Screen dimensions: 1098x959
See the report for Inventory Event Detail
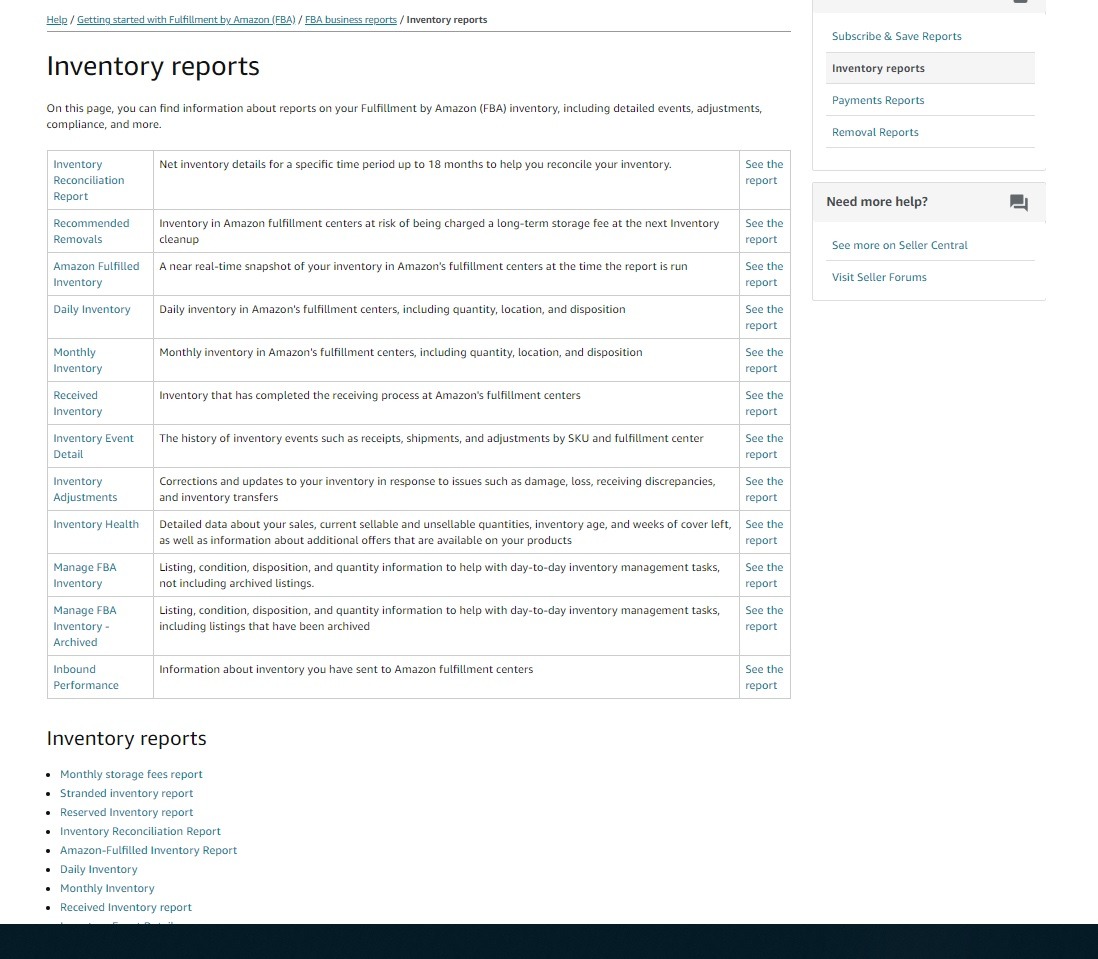pyautogui.click(x=764, y=446)
